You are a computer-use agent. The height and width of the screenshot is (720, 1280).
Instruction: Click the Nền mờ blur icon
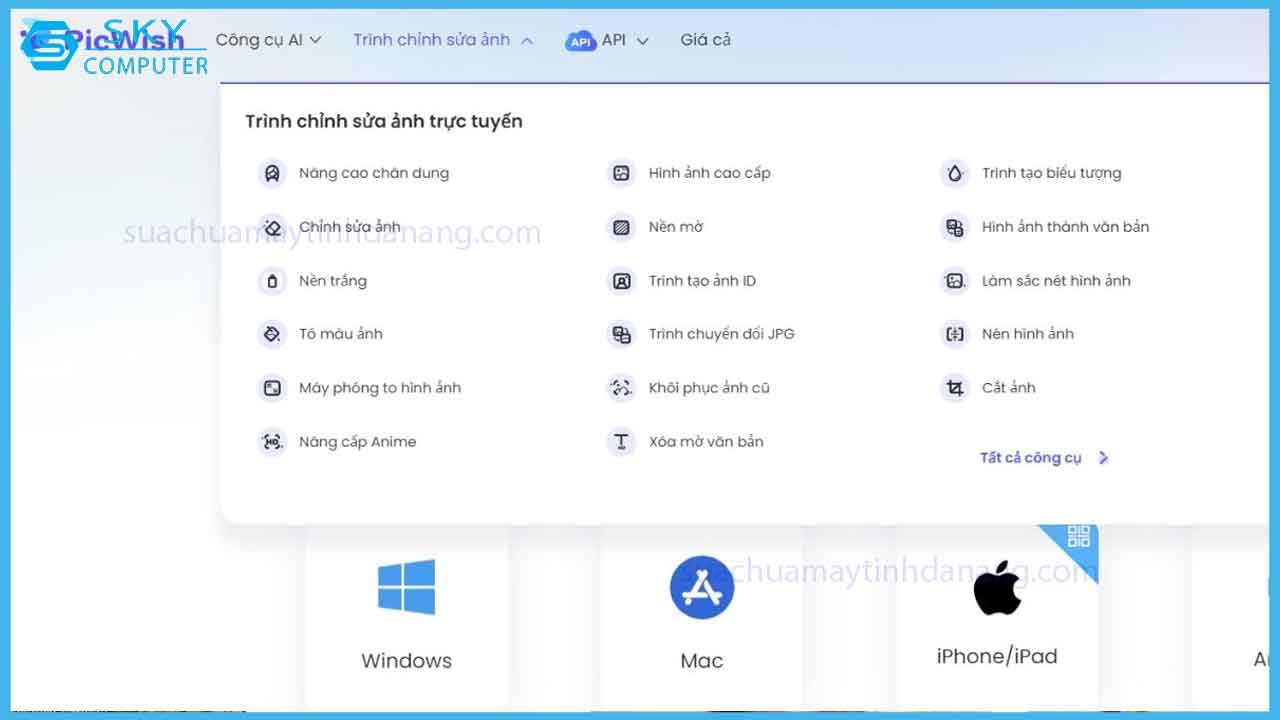(621, 227)
